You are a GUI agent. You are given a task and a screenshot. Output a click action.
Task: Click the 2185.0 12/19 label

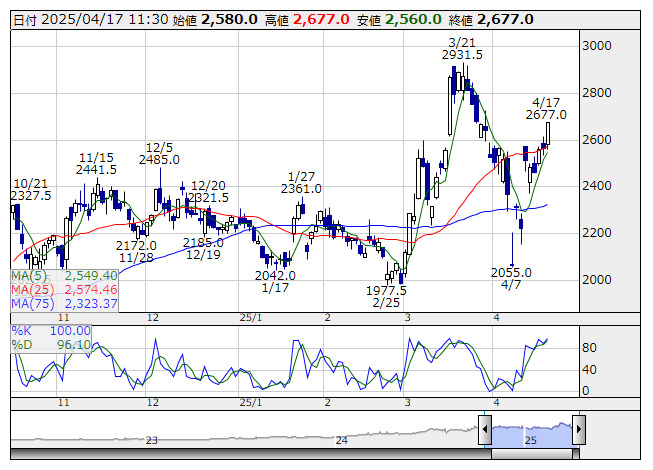tap(203, 249)
